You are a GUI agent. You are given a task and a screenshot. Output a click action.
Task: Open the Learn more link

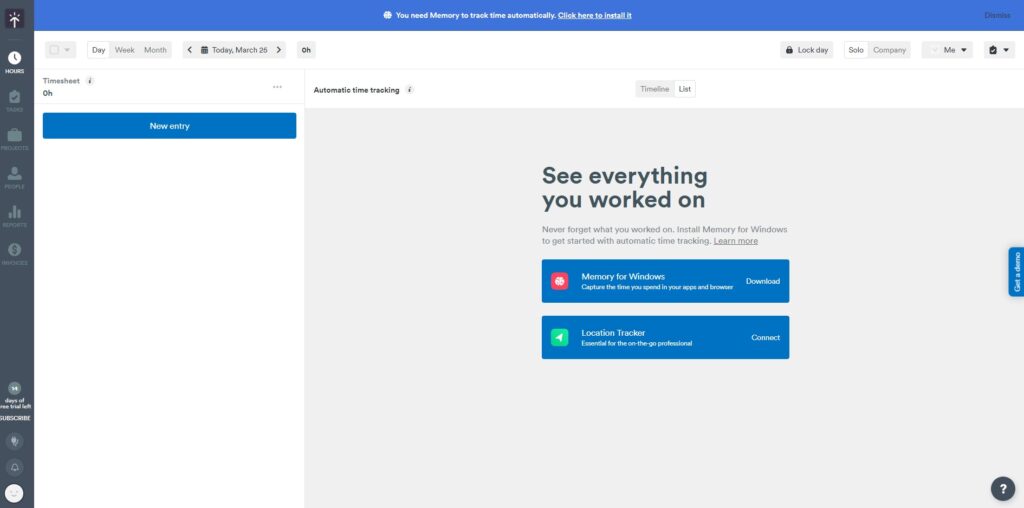point(735,241)
